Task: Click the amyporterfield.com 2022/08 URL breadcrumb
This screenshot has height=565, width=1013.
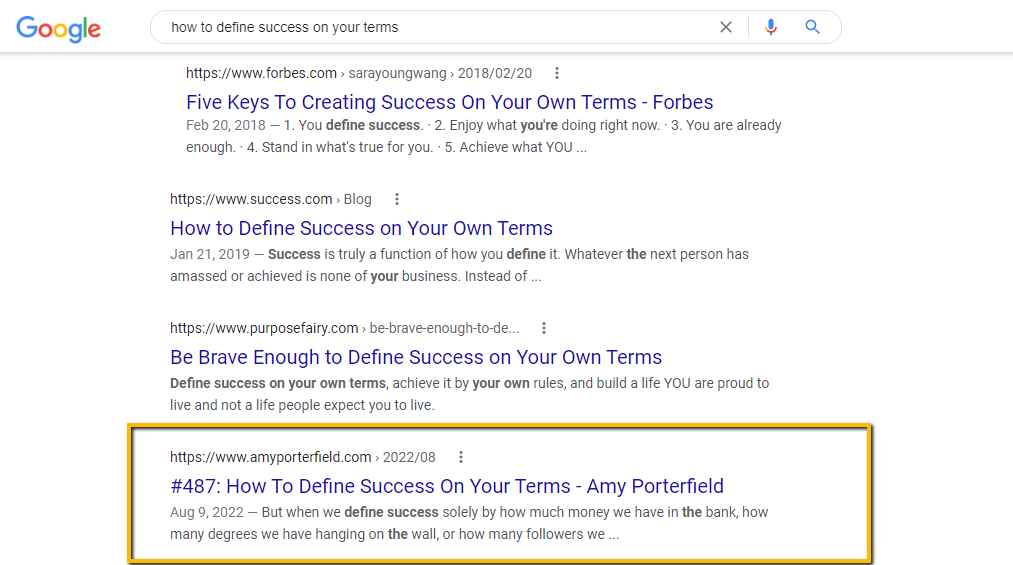Action: 302,457
